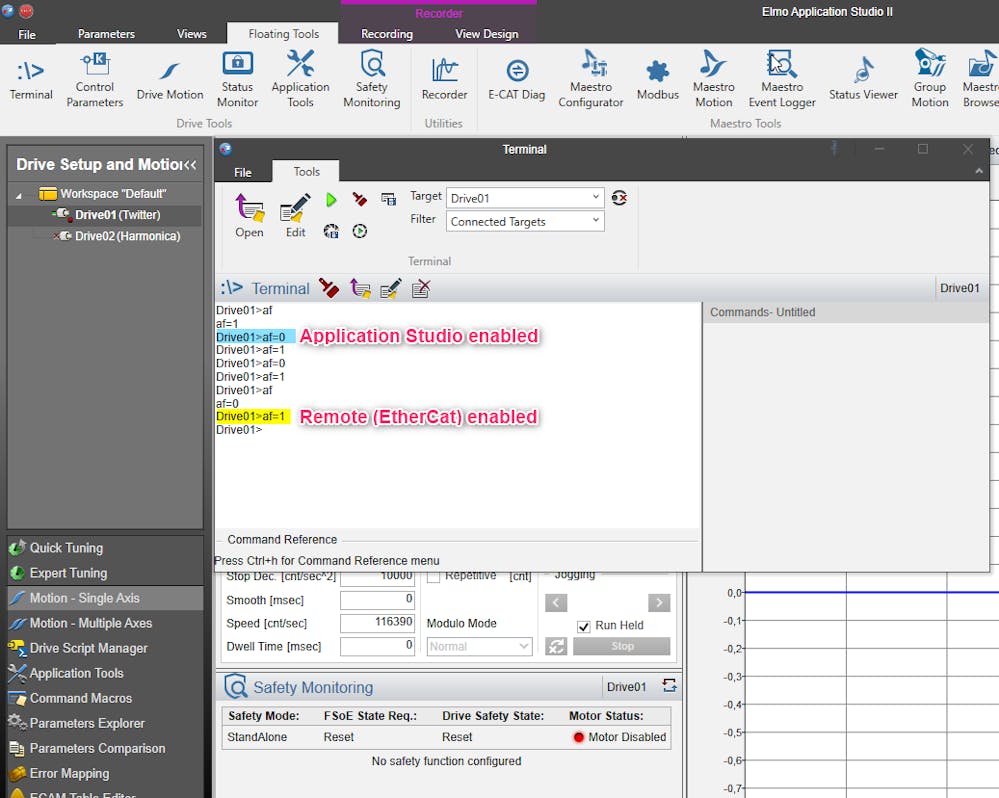This screenshot has height=798, width=999.
Task: Select Drive01 (Twitter) in the workspace tree
Action: pos(117,215)
